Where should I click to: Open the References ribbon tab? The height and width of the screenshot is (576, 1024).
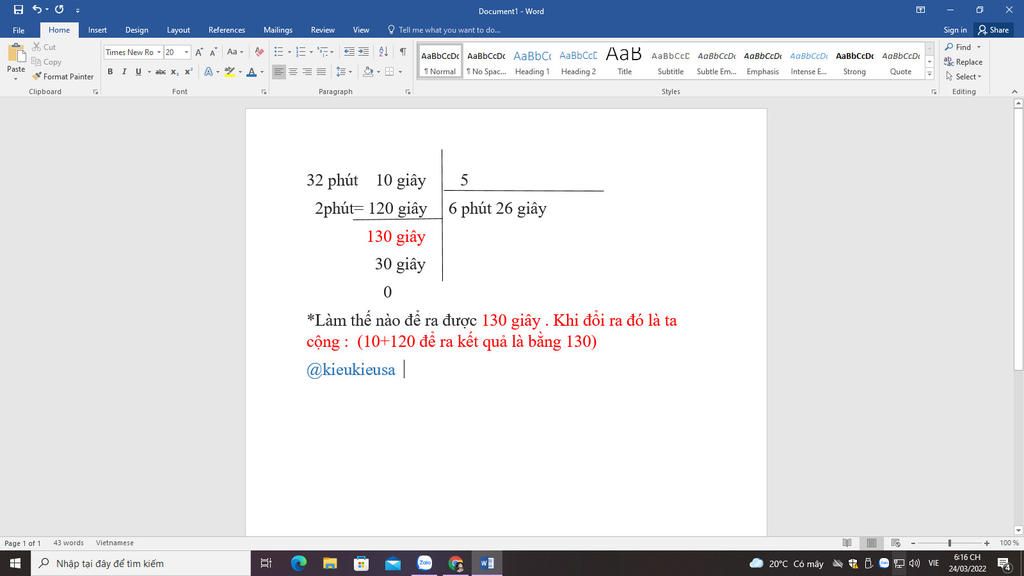(226, 30)
